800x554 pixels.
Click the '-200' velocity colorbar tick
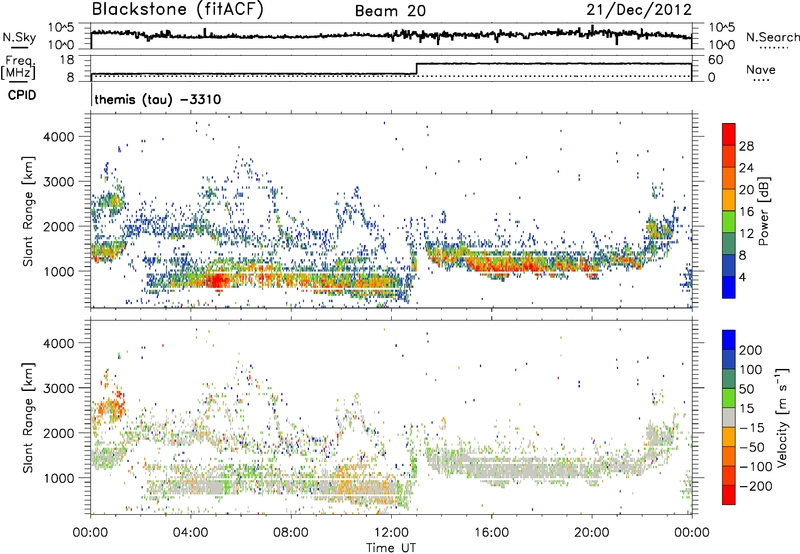[758, 486]
